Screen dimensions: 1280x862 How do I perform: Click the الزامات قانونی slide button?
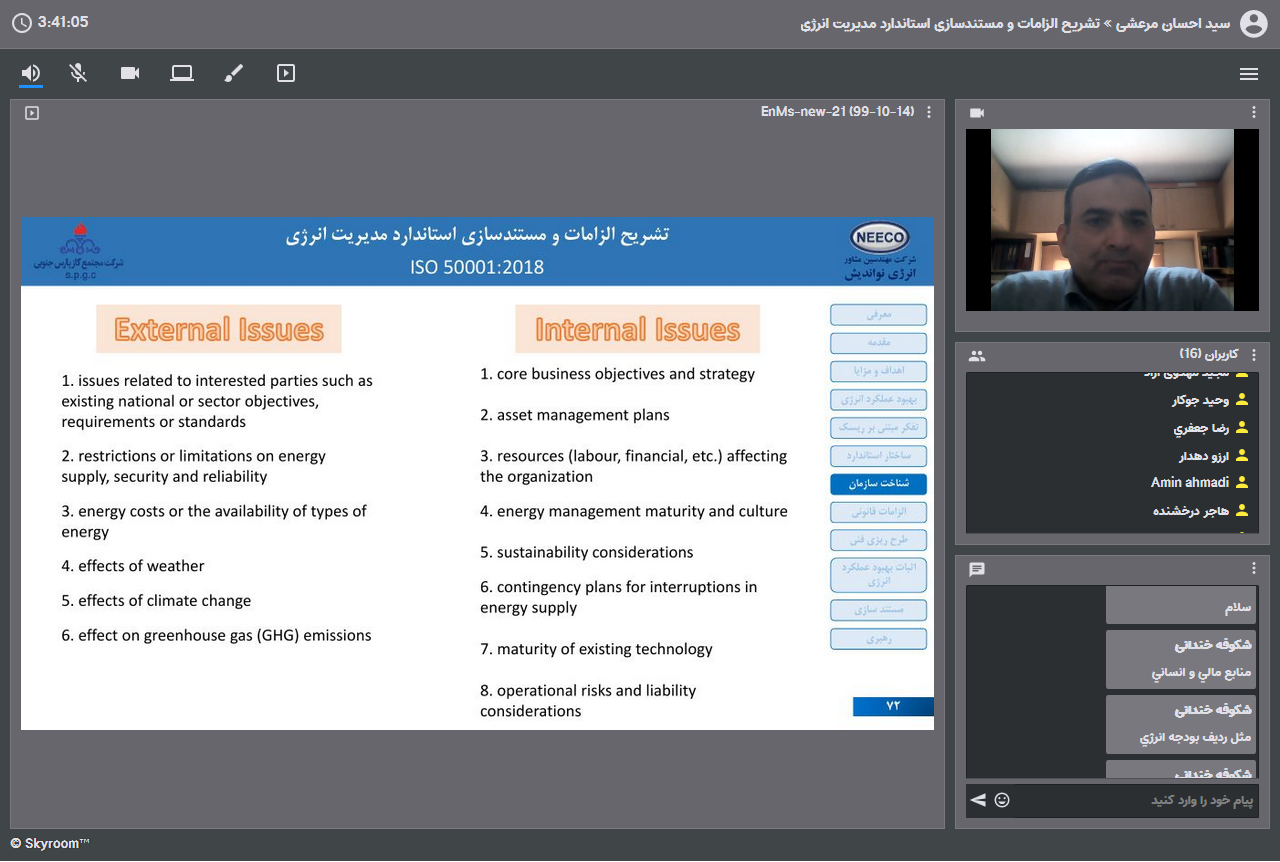click(x=878, y=512)
